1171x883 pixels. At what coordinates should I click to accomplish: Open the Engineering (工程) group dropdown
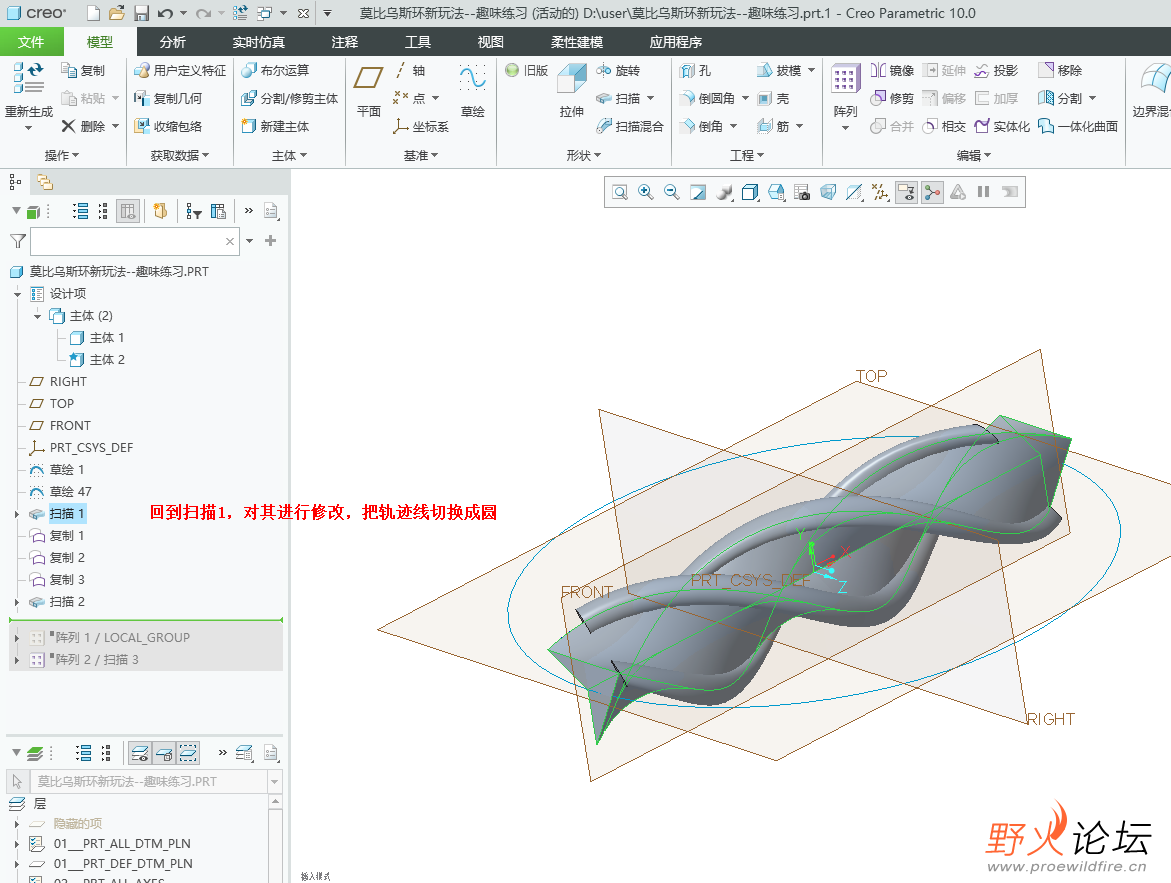pyautogui.click(x=747, y=155)
